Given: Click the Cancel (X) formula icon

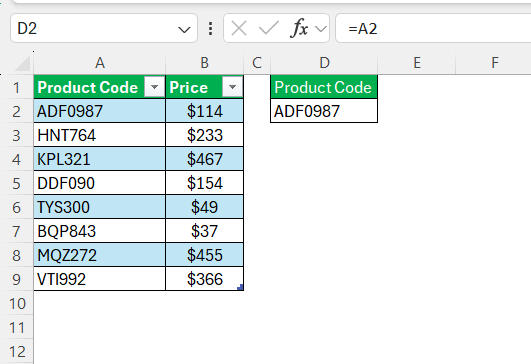Looking at the screenshot, I should coord(239,28).
